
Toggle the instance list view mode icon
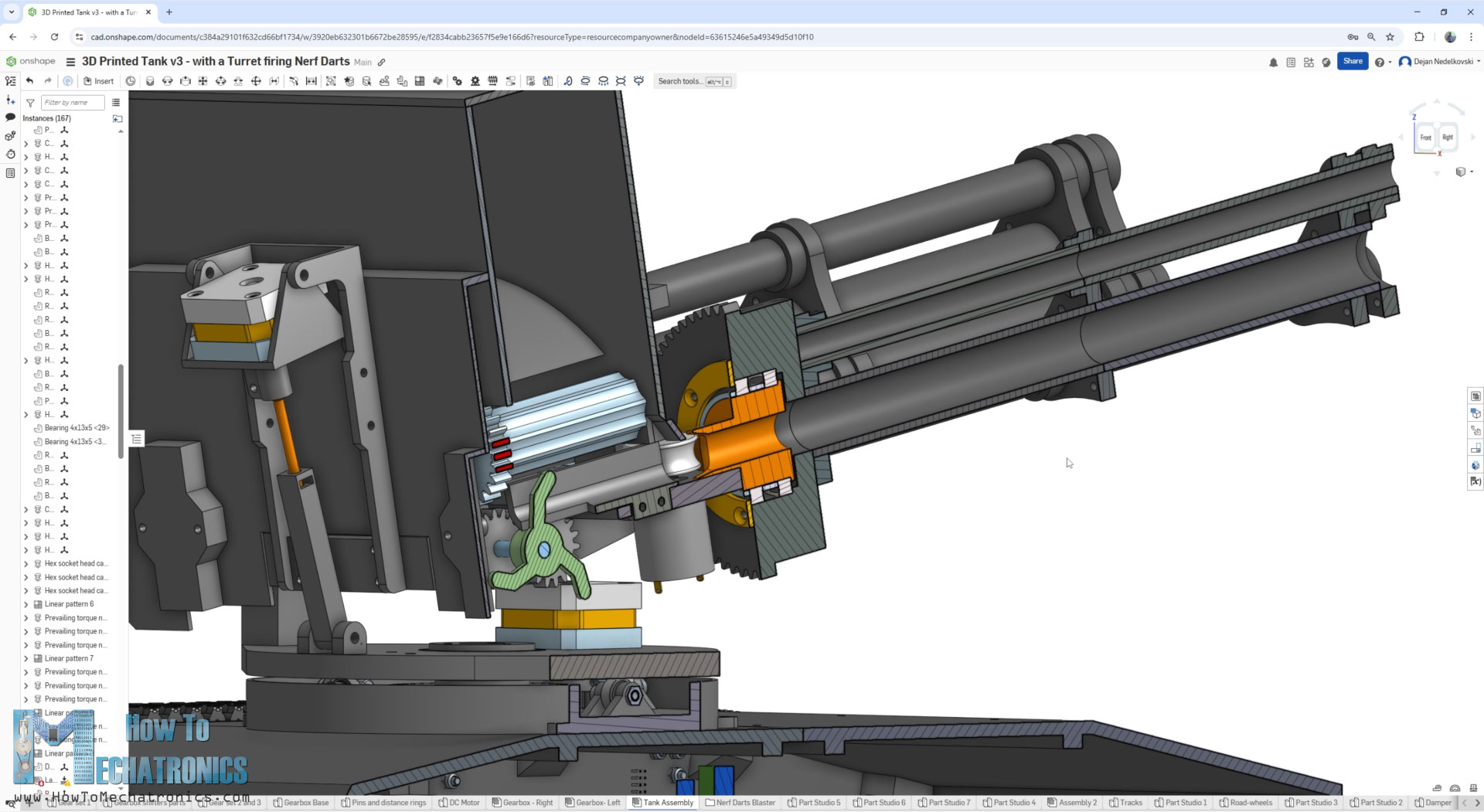tap(116, 103)
